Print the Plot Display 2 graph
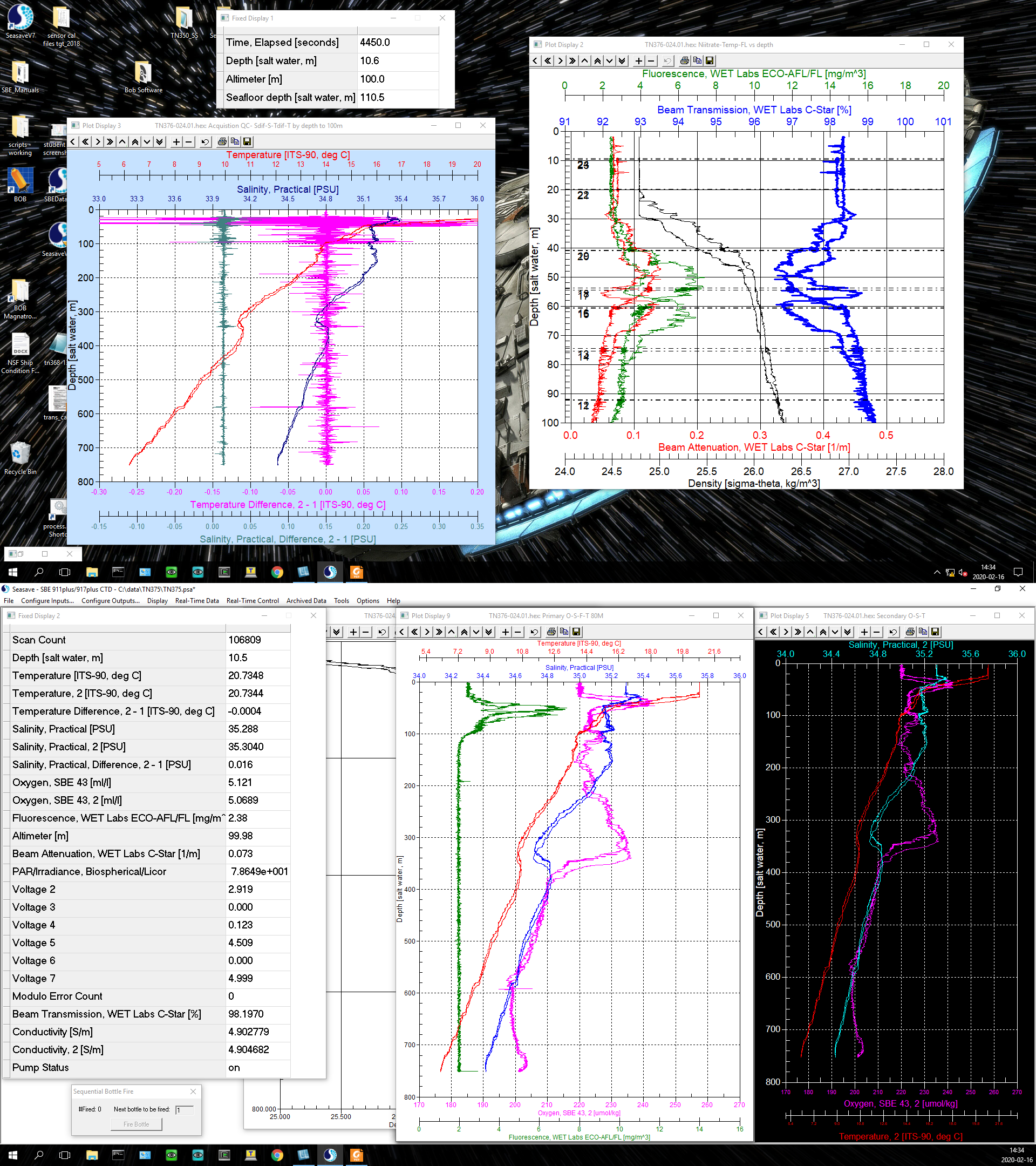The image size is (1036, 1166). pyautogui.click(x=684, y=60)
